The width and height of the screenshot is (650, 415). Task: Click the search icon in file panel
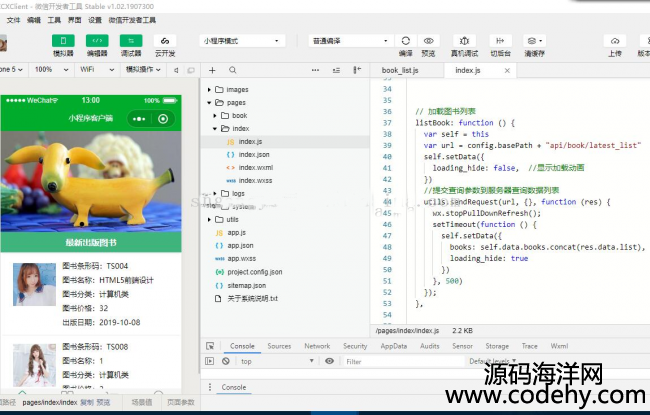233,70
